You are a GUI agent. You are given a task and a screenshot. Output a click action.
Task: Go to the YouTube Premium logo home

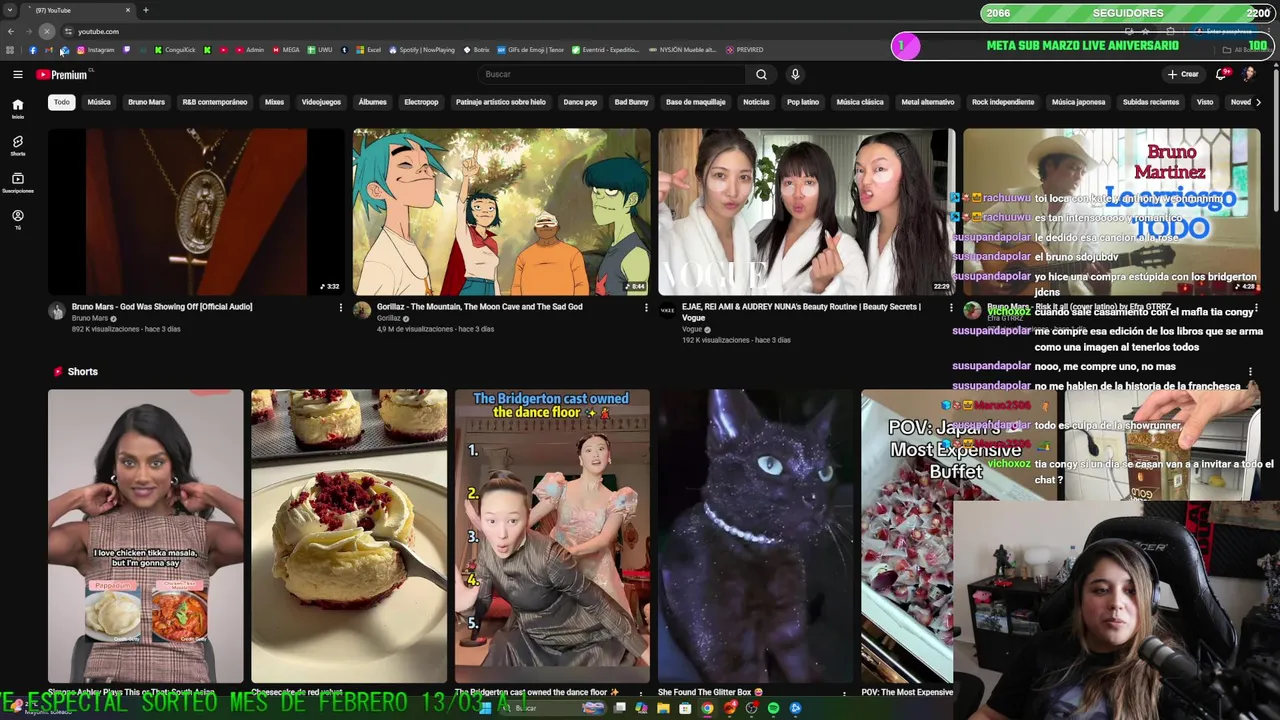click(62, 75)
